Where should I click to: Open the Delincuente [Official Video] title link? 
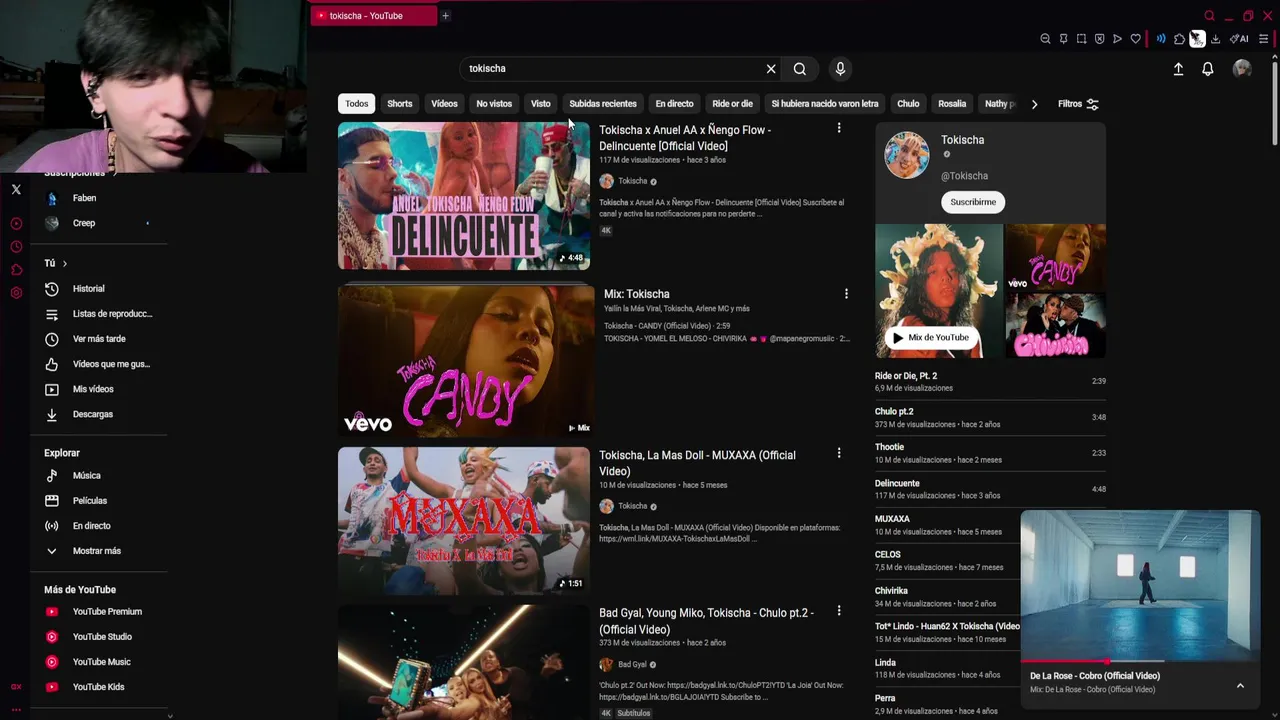point(685,138)
